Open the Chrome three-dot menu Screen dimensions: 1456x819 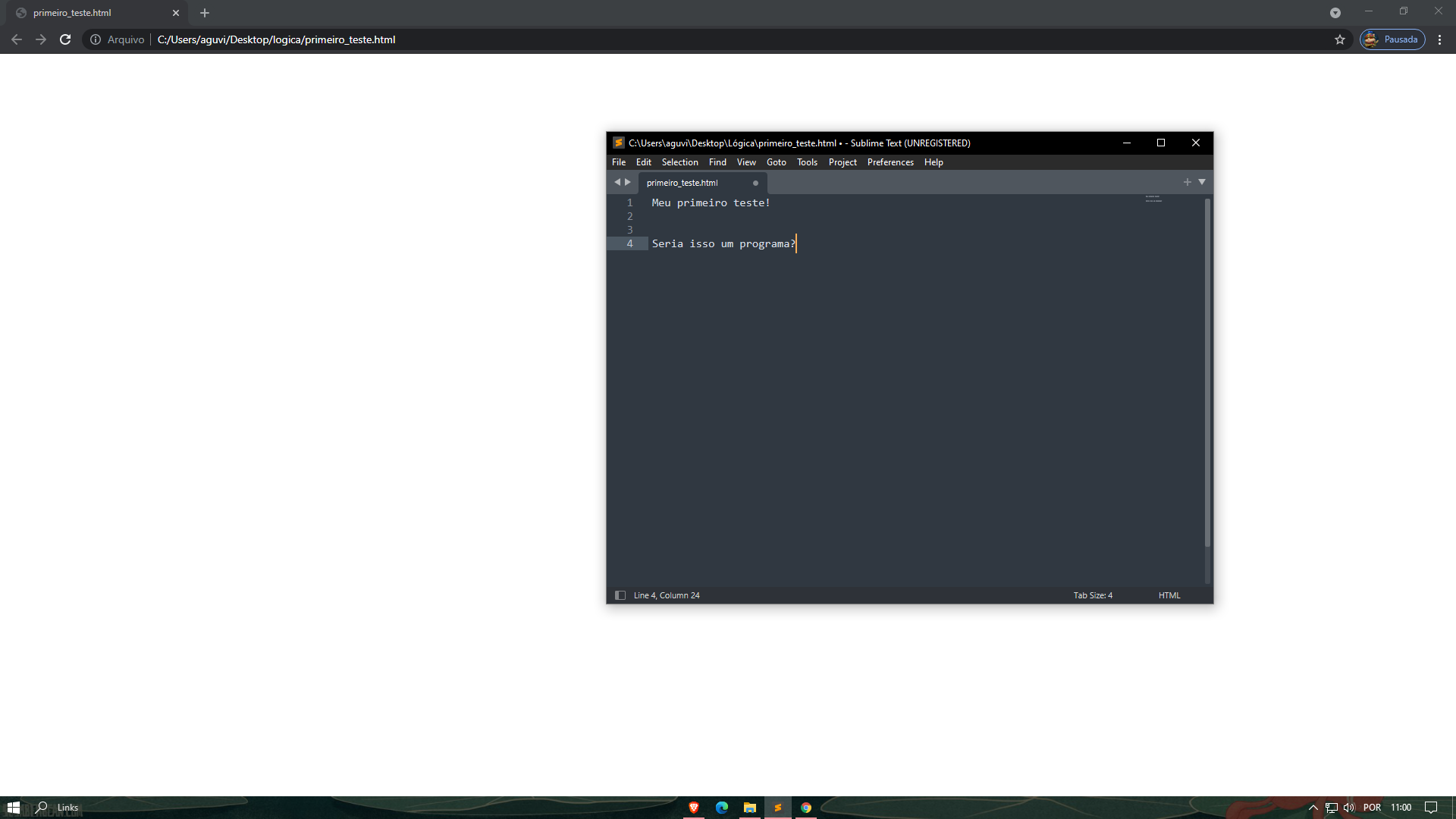pos(1440,39)
